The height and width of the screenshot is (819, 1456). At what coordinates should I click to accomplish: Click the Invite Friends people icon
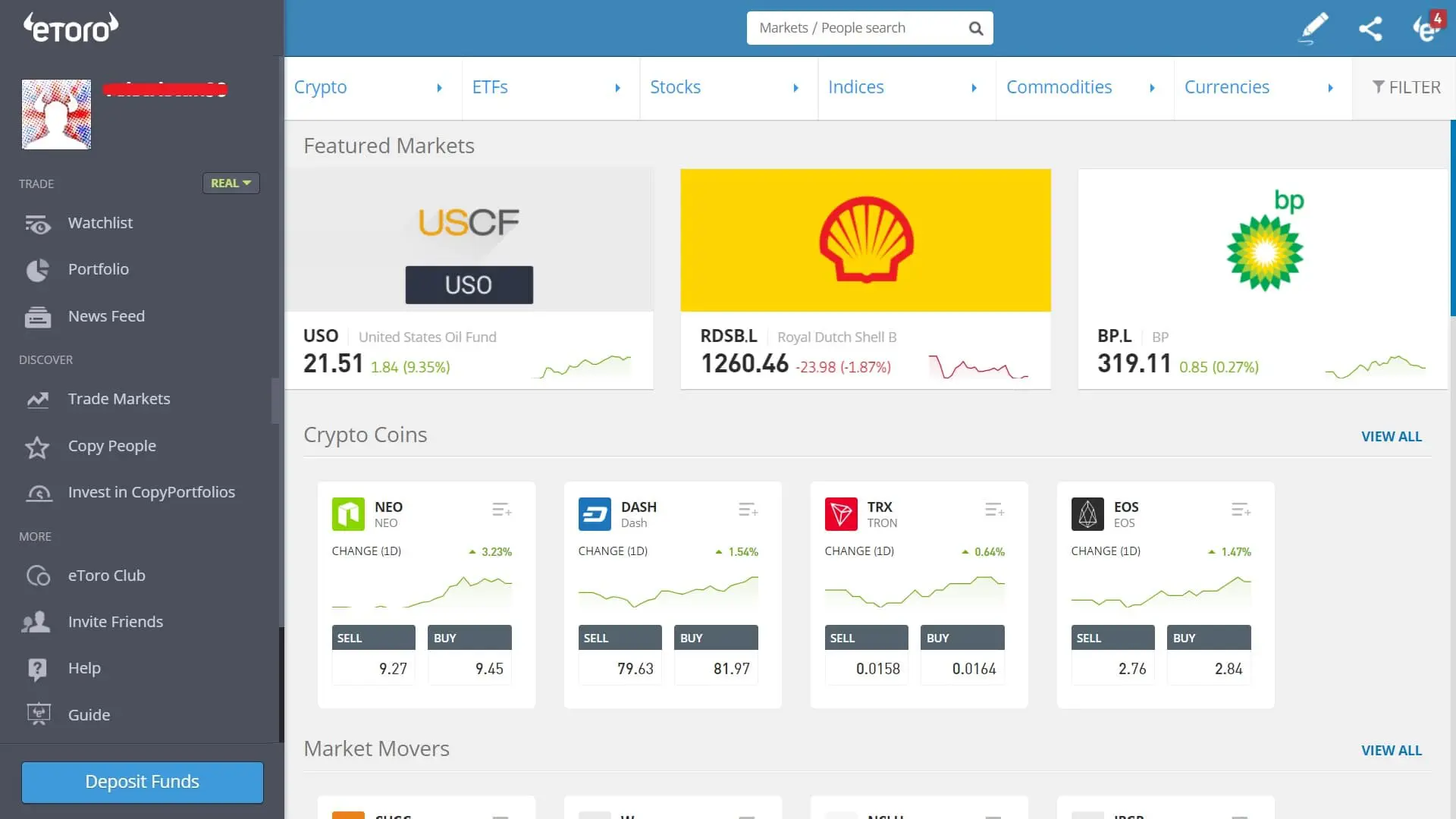click(x=36, y=623)
